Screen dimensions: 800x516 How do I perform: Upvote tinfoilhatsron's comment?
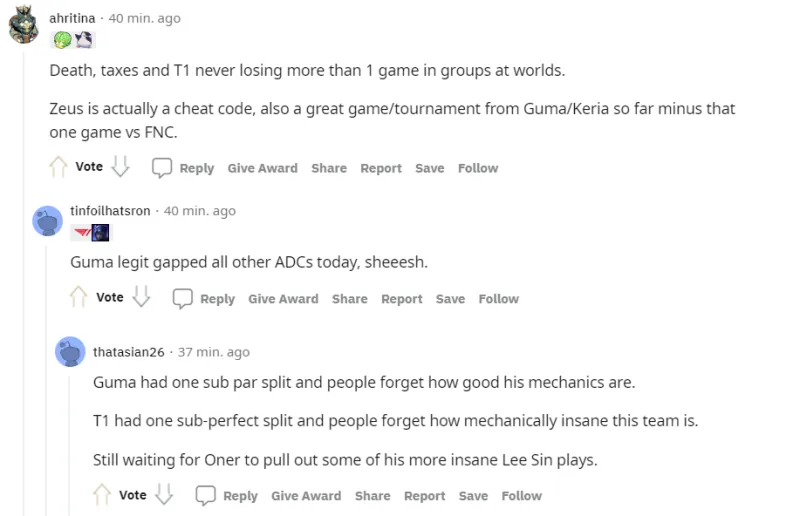[x=79, y=297]
